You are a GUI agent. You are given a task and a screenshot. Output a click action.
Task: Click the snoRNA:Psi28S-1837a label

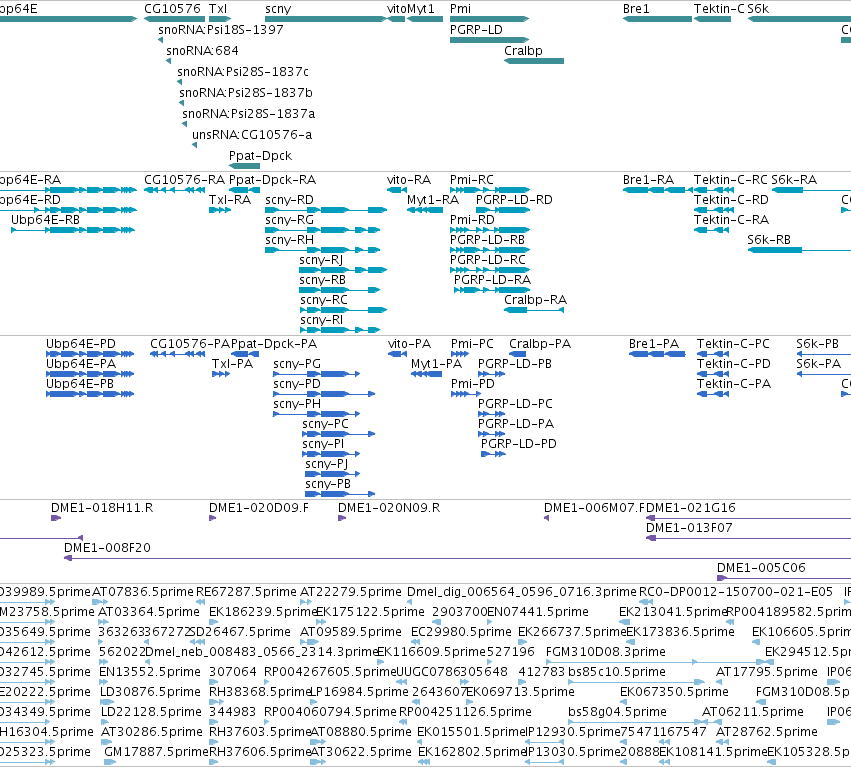click(x=249, y=114)
